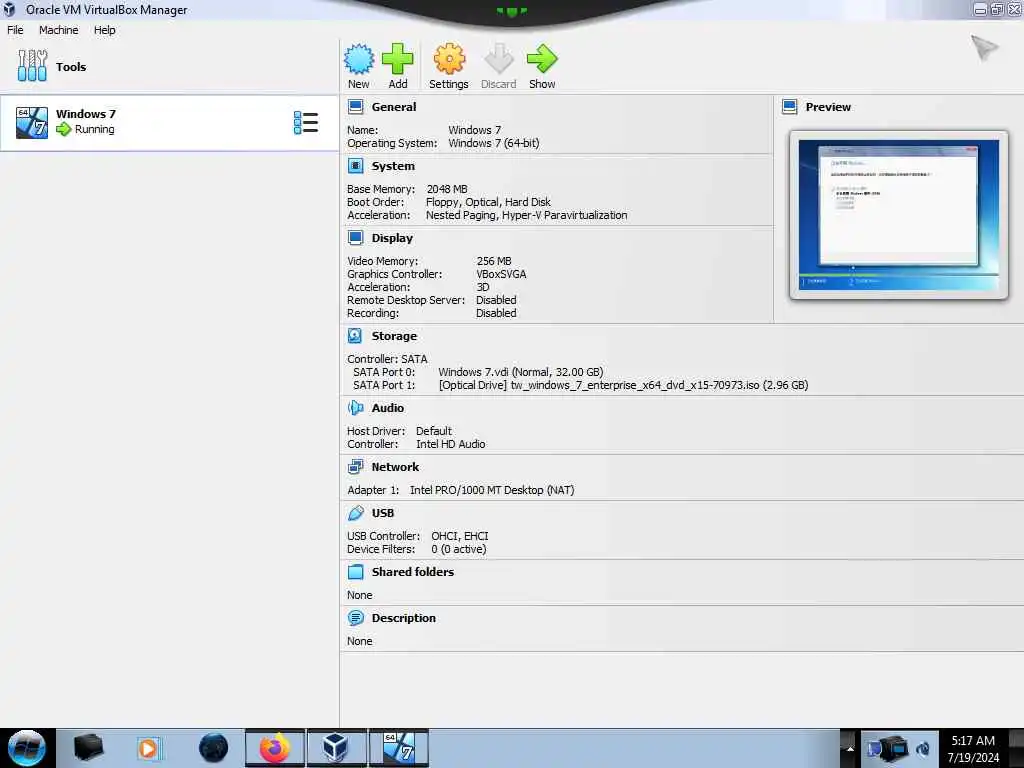Screen dimensions: 1024x768
Task: Click the '2048 MB' base memory value
Action: click(447, 189)
